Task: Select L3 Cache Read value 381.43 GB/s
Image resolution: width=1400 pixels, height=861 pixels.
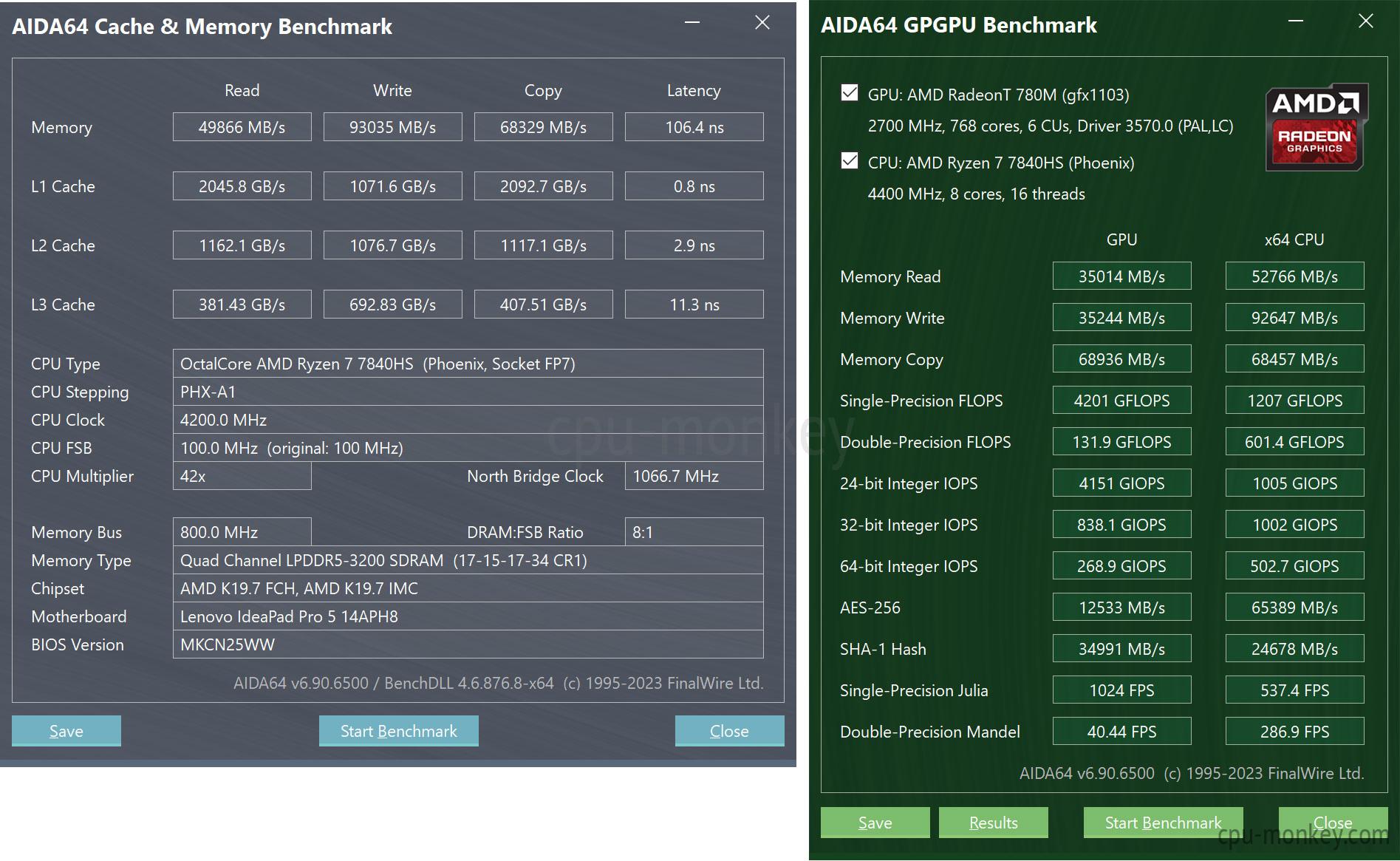Action: pos(242,304)
